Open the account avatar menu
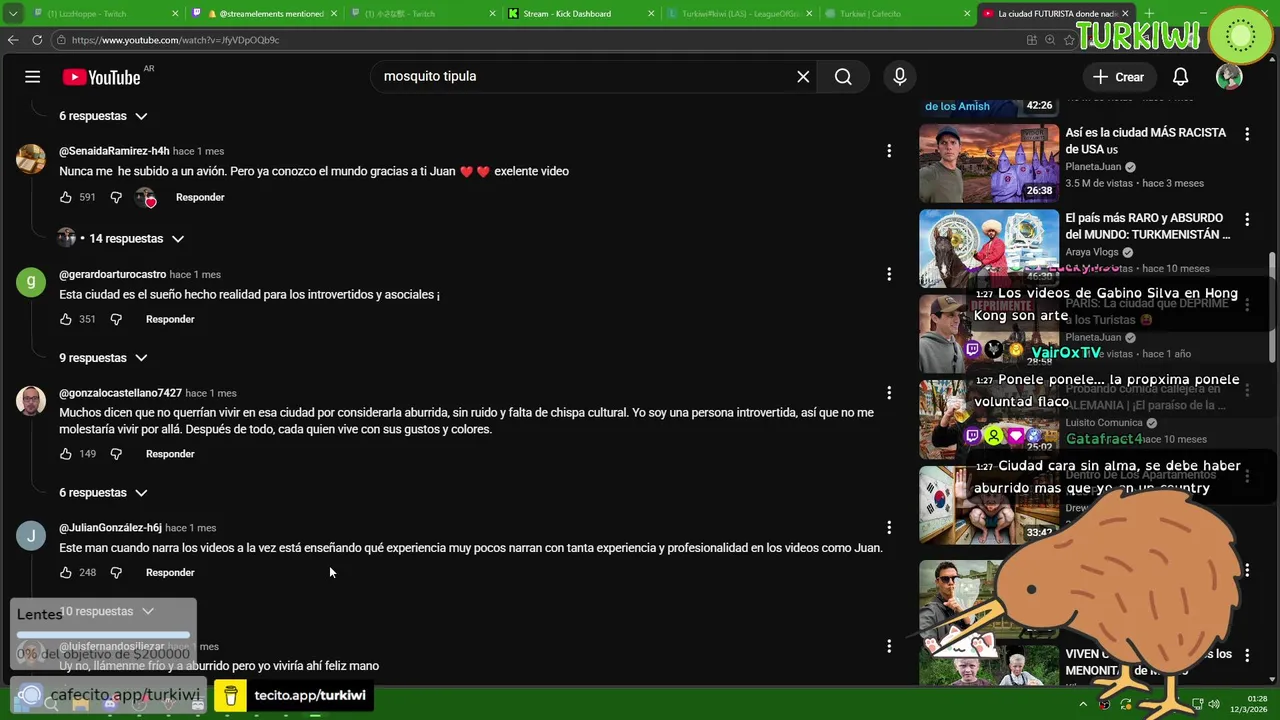This screenshot has width=1280, height=720. 1229,77
